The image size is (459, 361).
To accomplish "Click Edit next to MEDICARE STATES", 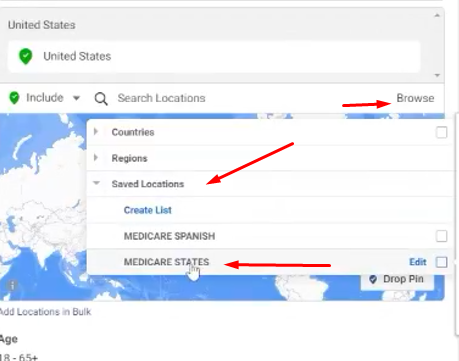I will (418, 262).
